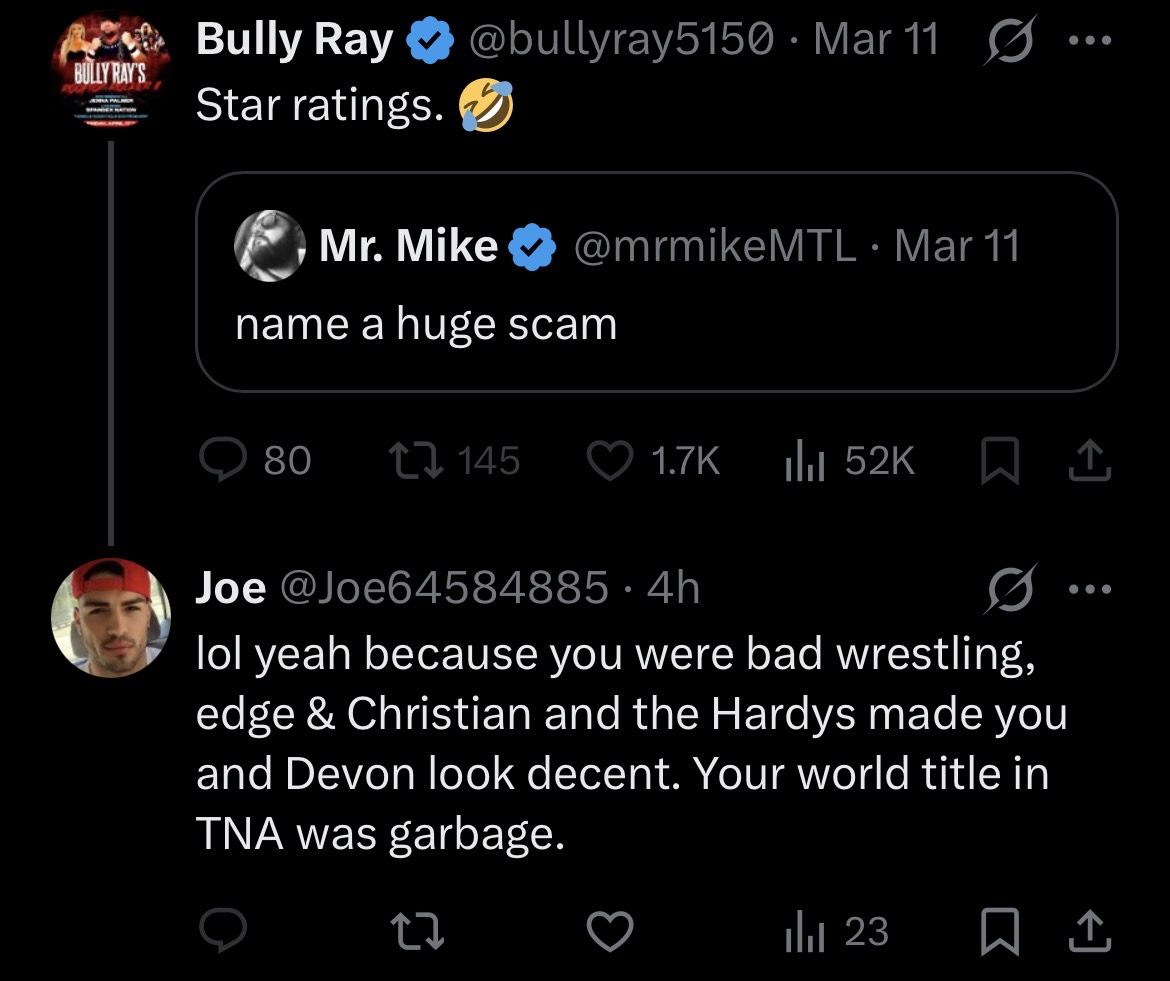The width and height of the screenshot is (1170, 981).
Task: Reply to Bully Ray's tweet
Action: [254, 460]
